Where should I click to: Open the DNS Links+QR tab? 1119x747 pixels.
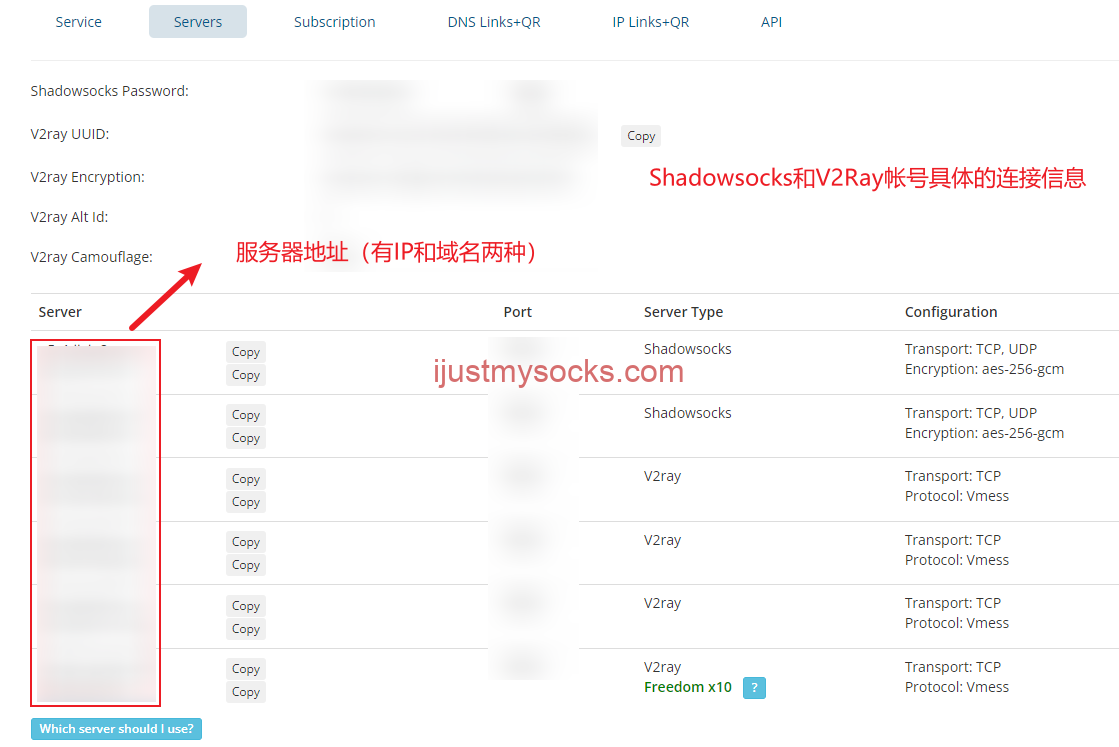494,22
